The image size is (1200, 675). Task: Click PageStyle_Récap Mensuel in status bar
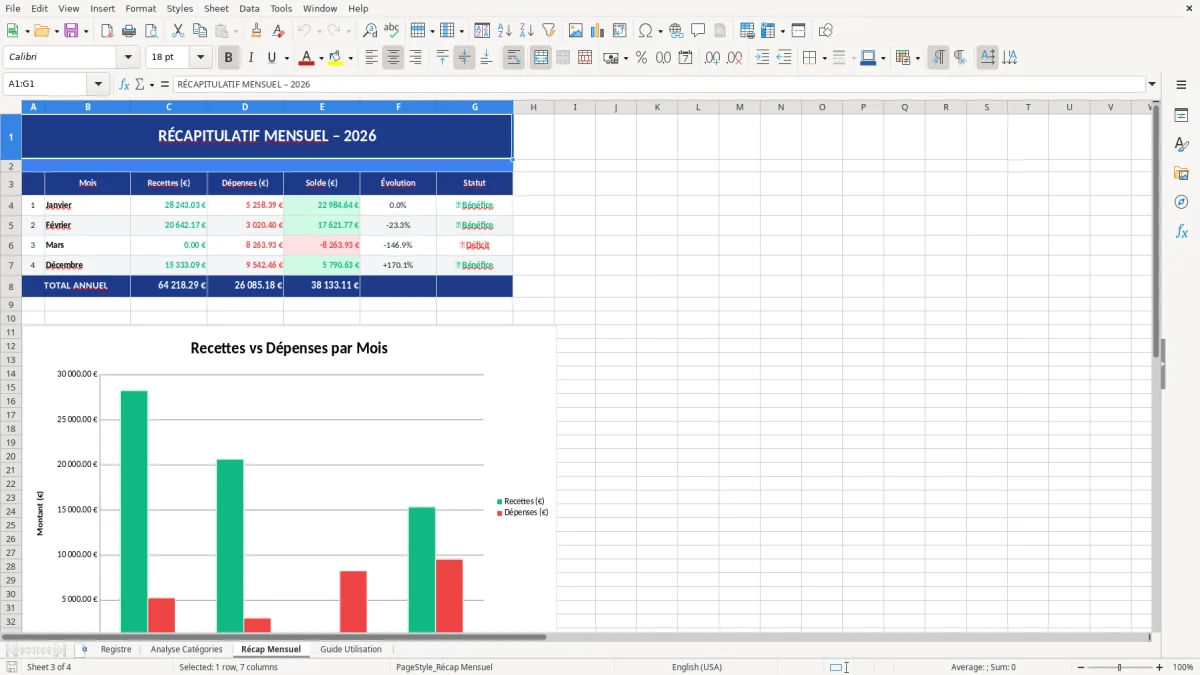click(x=444, y=667)
